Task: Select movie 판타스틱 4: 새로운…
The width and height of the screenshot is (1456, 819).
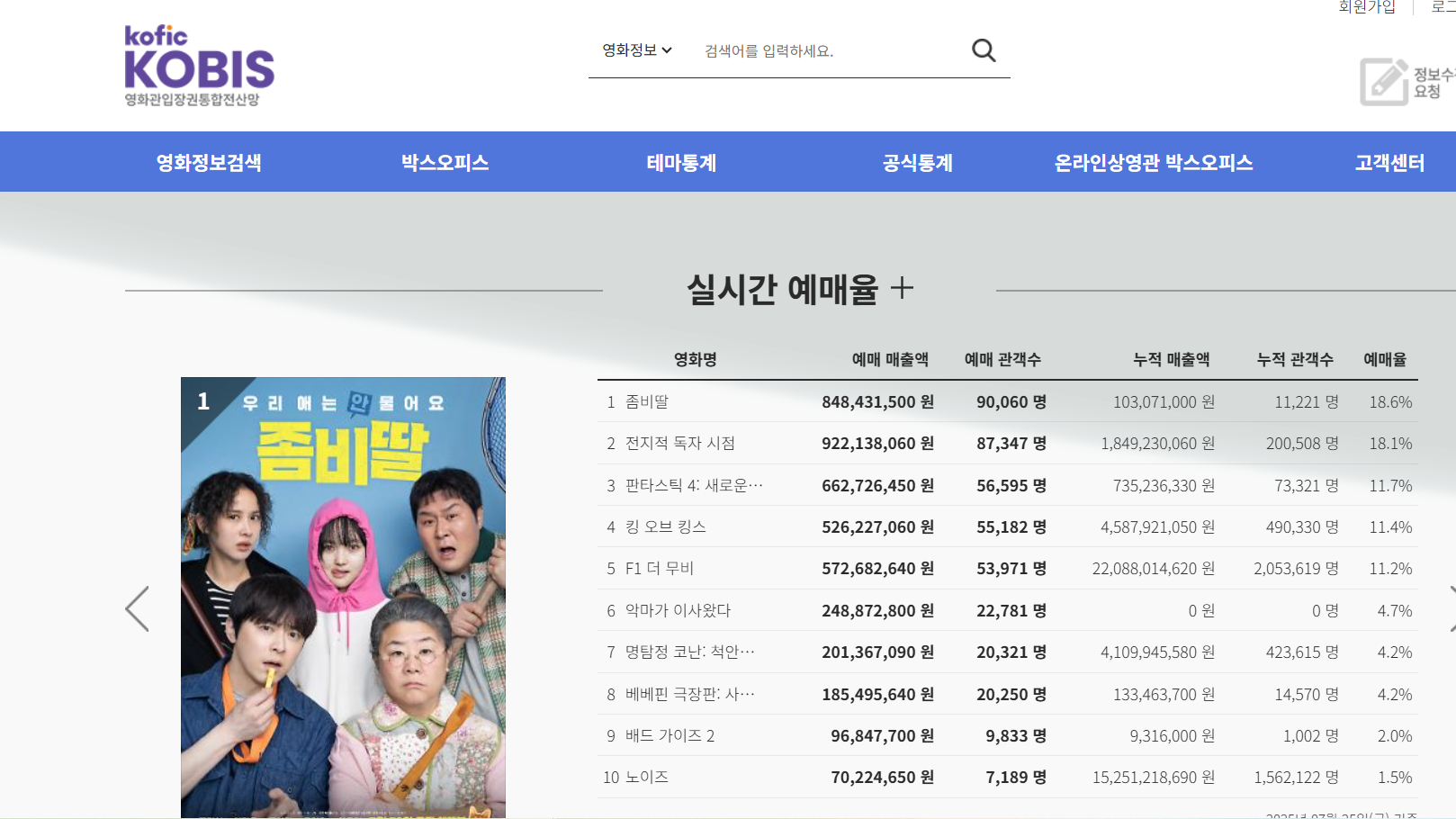Action: [694, 485]
